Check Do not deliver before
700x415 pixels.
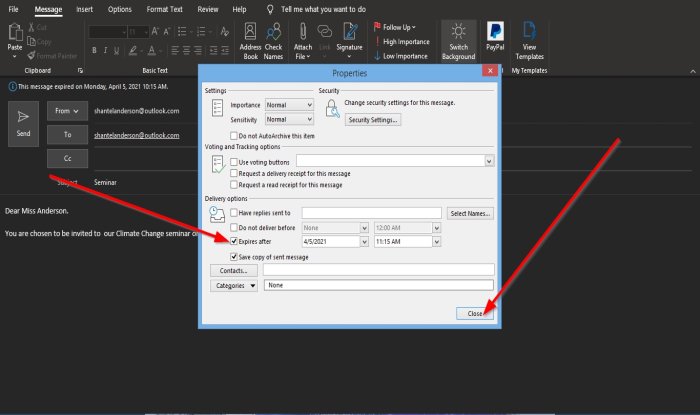(233, 228)
